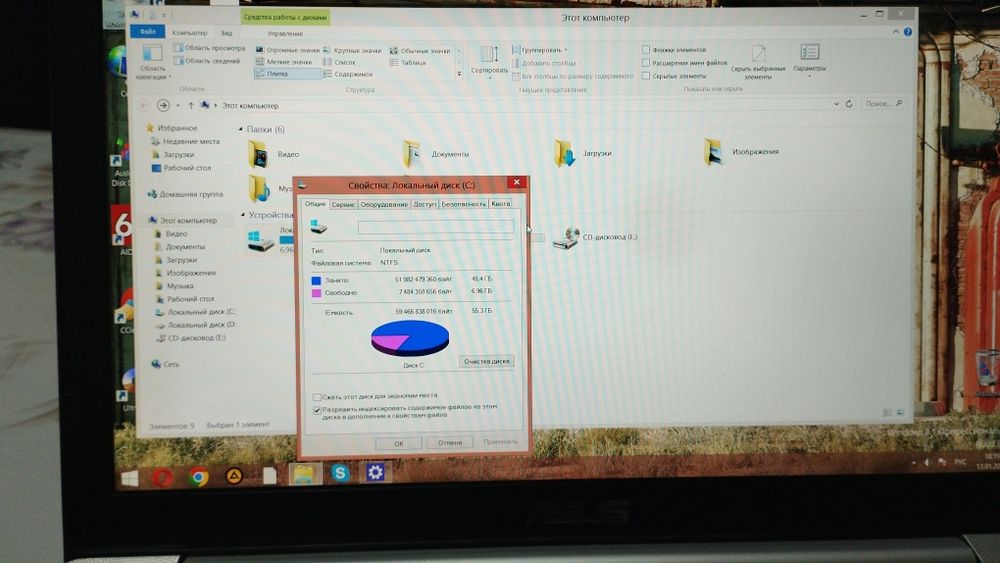This screenshot has width=1000, height=563.
Task: Uncheck Разрешить индексировать содержимое checkbox
Action: pos(317,410)
